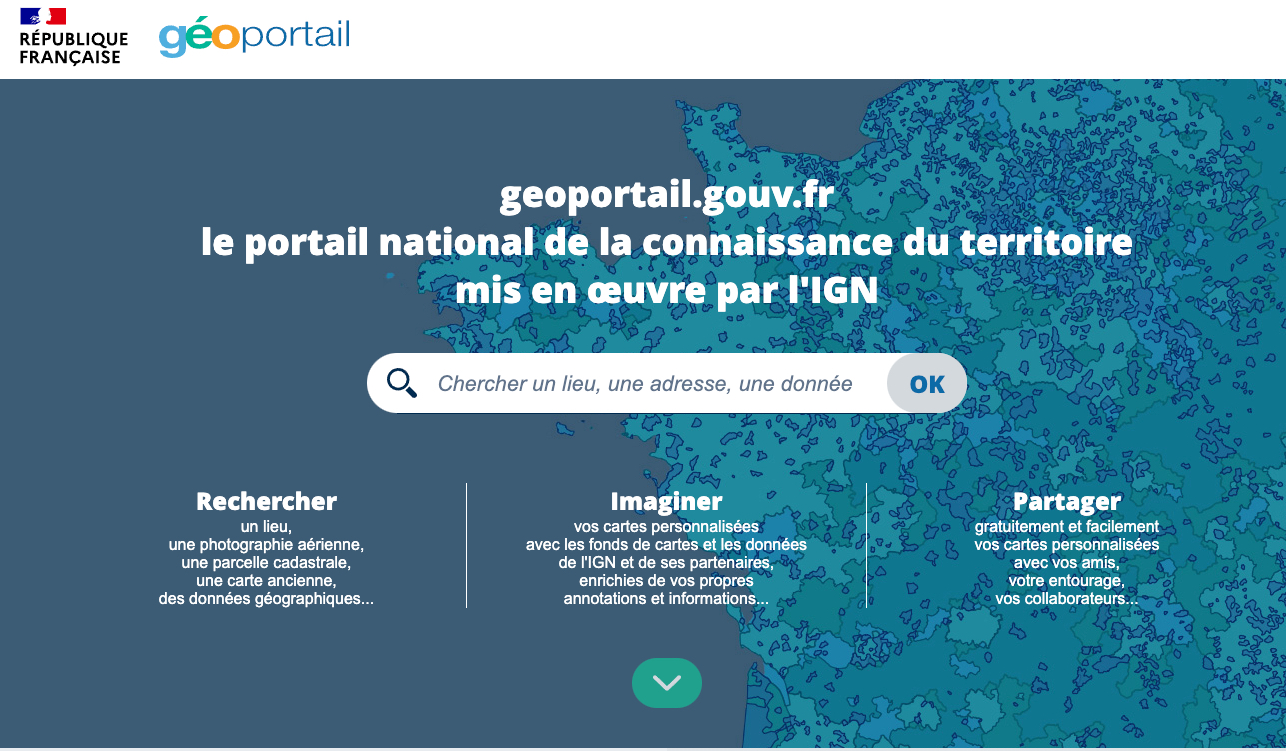
Task: Click 'le portail national de la connaissance' line
Action: pos(666,242)
